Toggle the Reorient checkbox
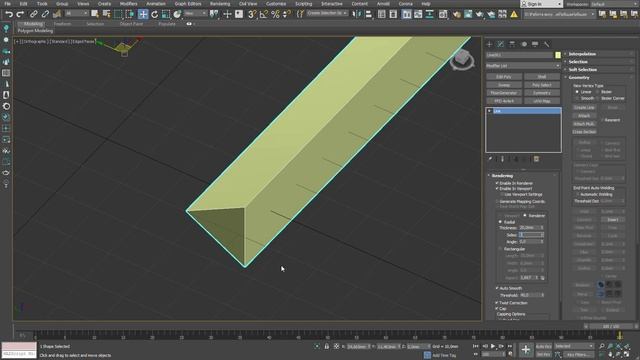This screenshot has height=360, width=640. (602, 120)
